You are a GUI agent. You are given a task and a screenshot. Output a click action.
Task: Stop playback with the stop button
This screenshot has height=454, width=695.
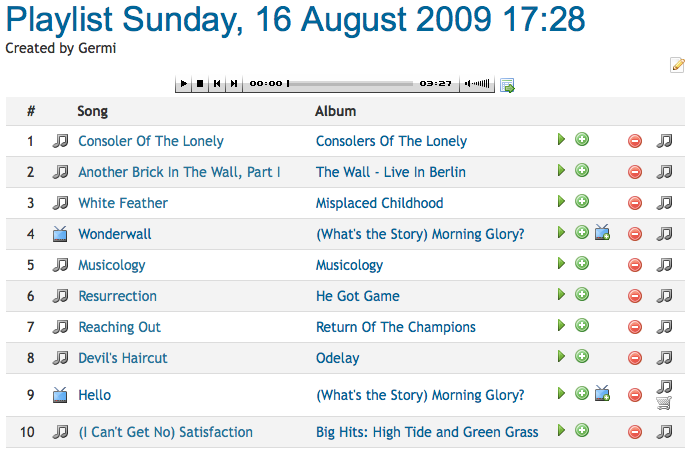tap(200, 83)
